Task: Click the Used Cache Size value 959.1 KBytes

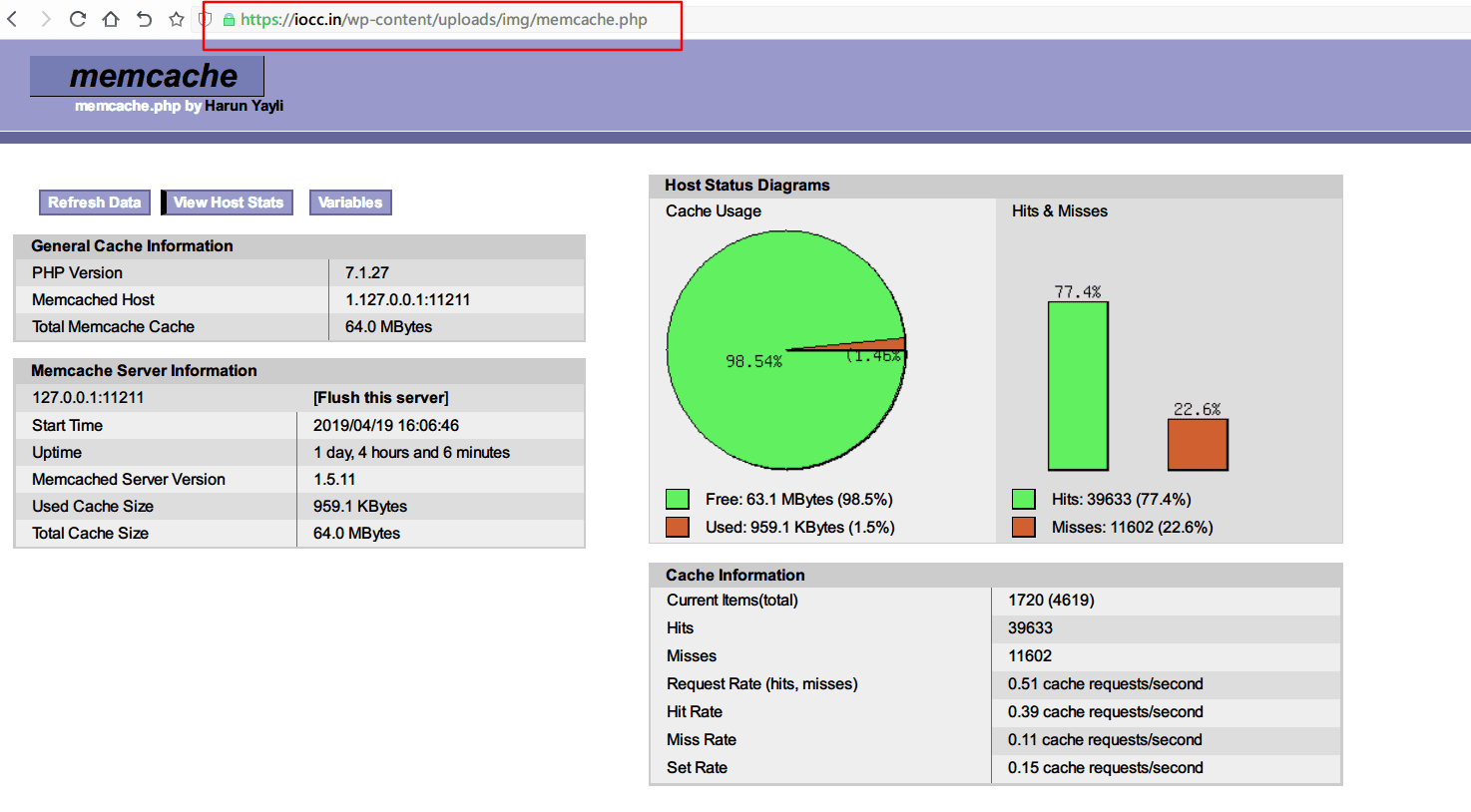Action: (x=360, y=507)
